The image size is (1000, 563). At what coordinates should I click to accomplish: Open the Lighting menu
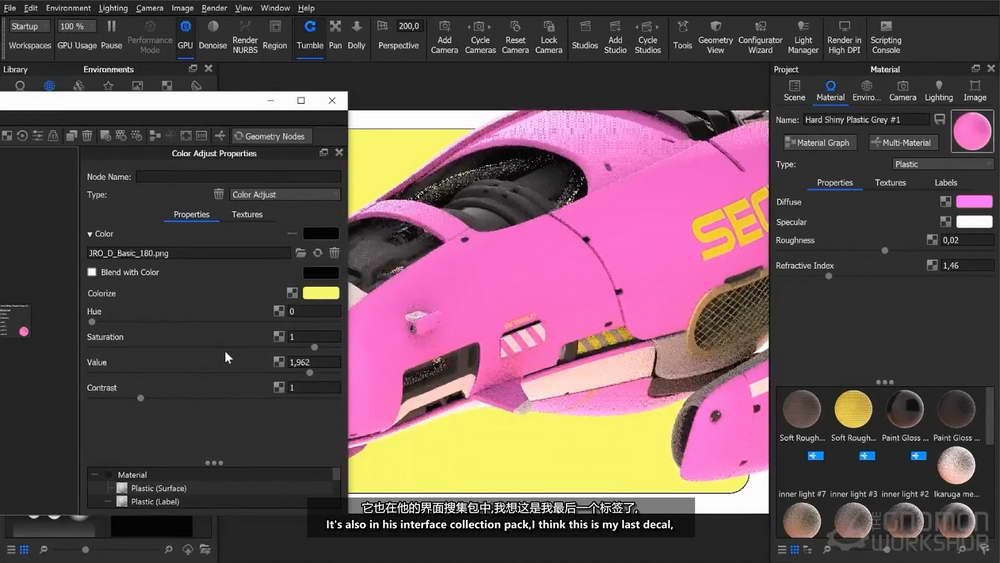(113, 8)
